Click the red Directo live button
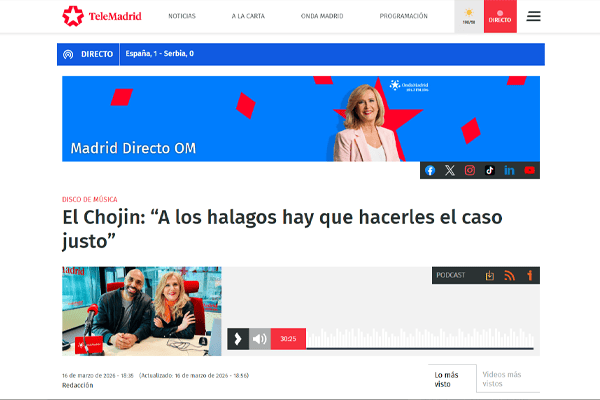This screenshot has height=400, width=600. tap(500, 16)
